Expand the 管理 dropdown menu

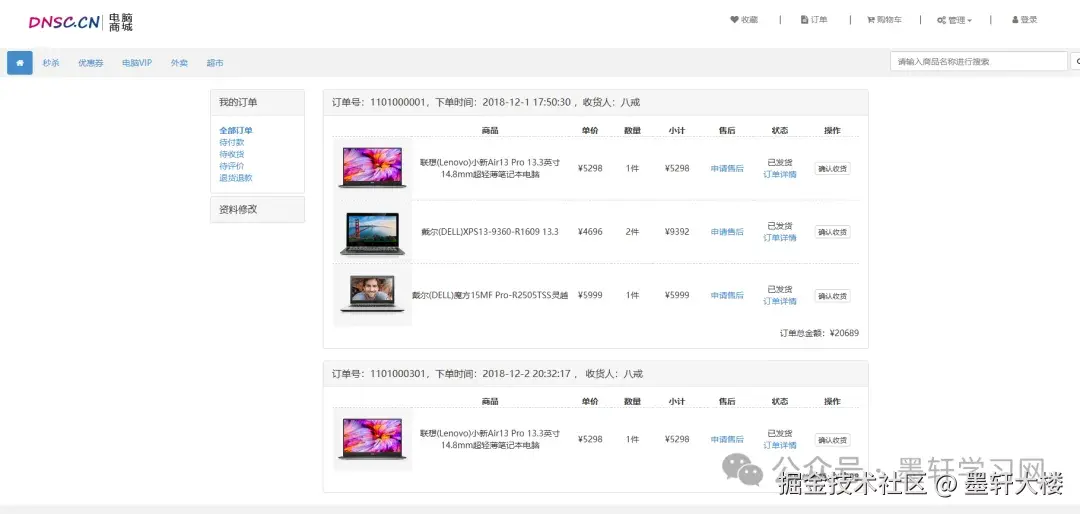tap(954, 20)
